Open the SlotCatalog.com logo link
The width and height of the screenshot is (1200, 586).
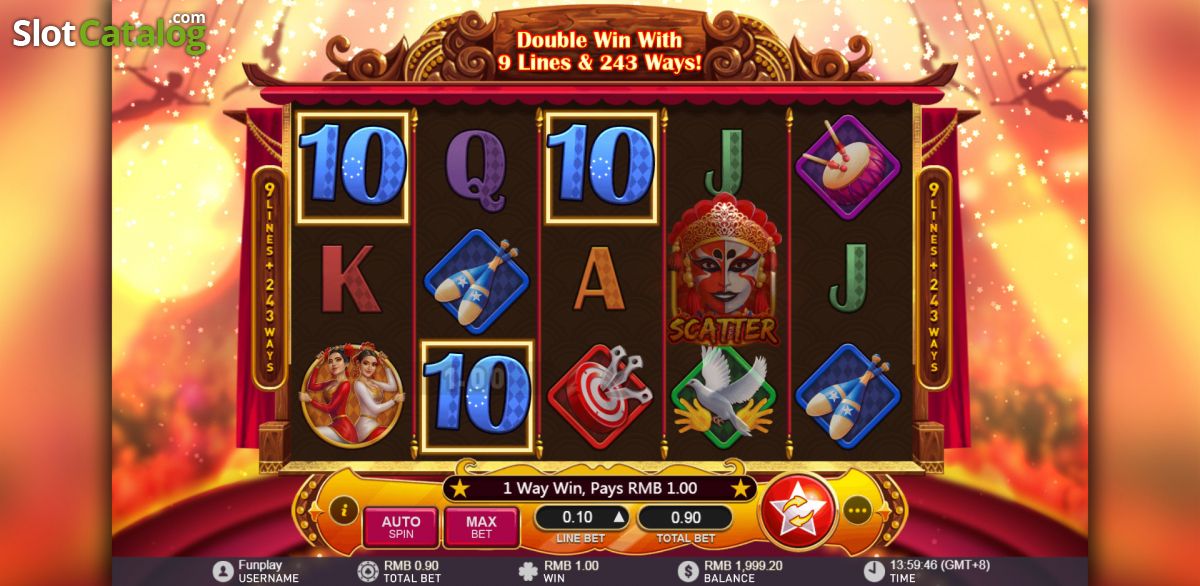[x=109, y=32]
